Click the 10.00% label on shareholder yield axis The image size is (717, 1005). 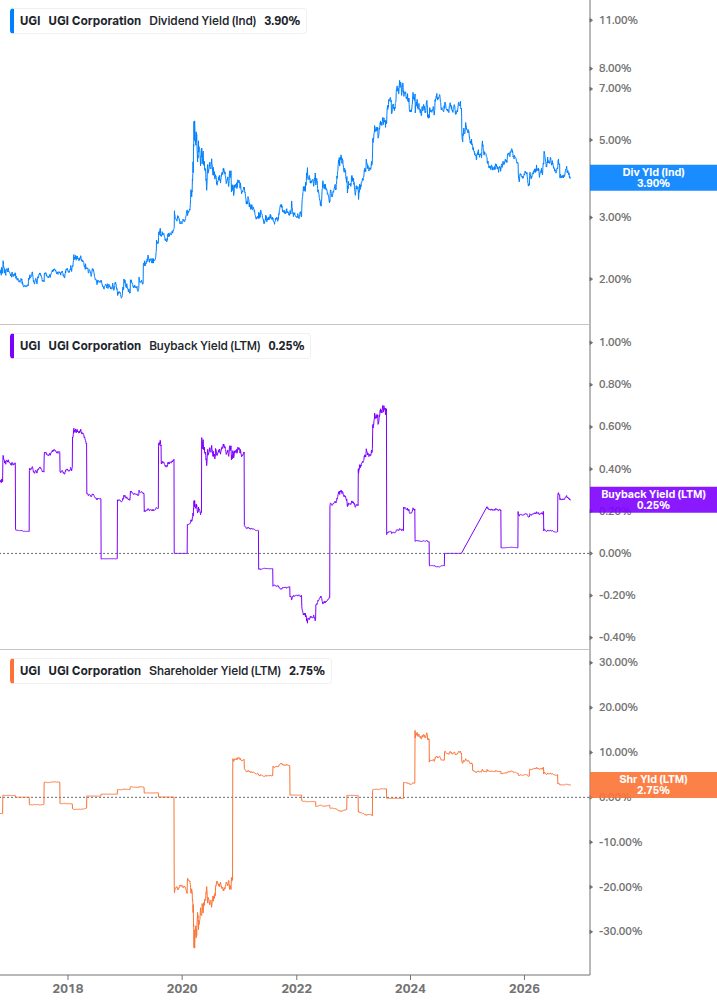(618, 752)
